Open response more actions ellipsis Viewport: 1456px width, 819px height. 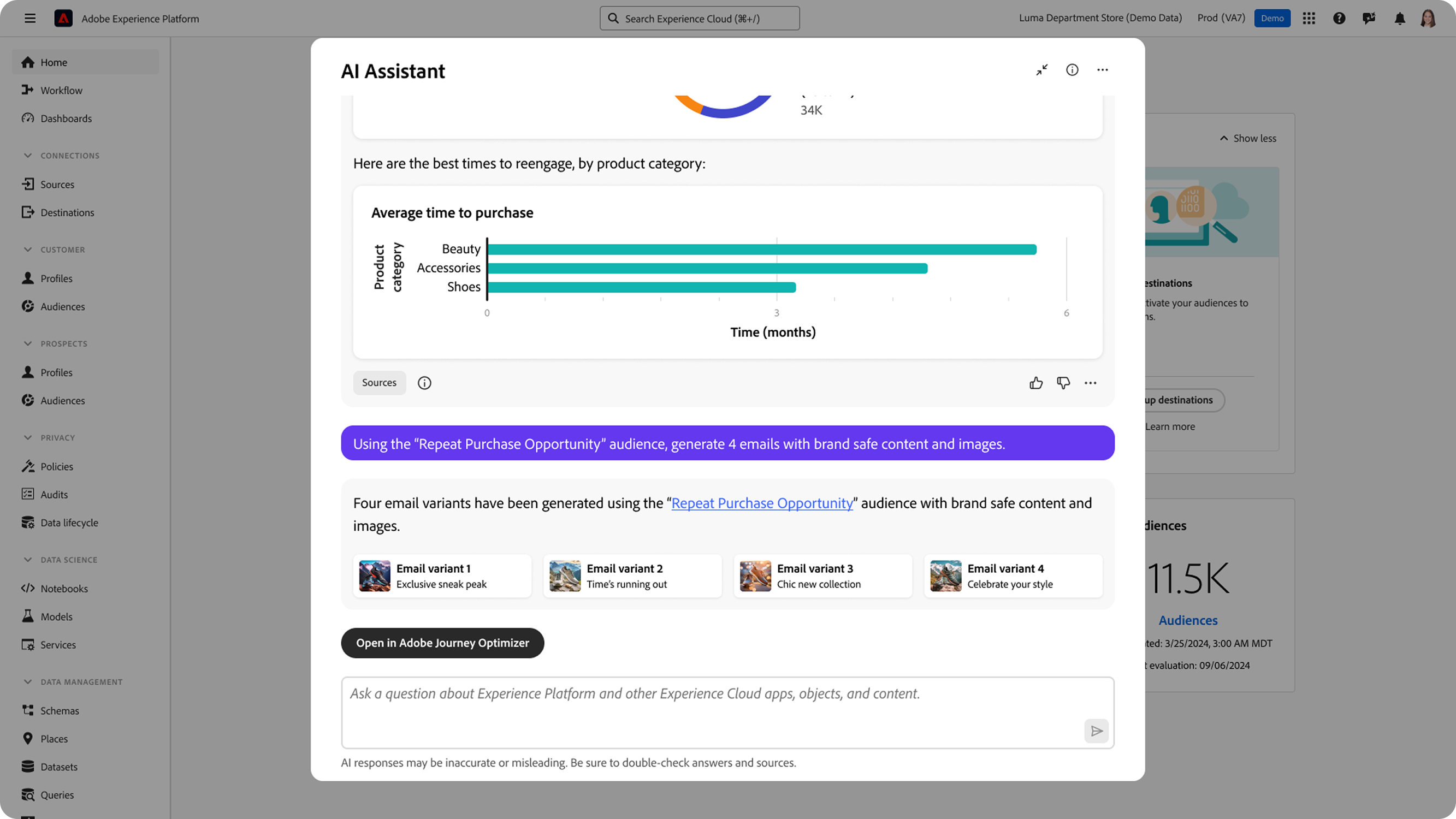click(x=1090, y=383)
